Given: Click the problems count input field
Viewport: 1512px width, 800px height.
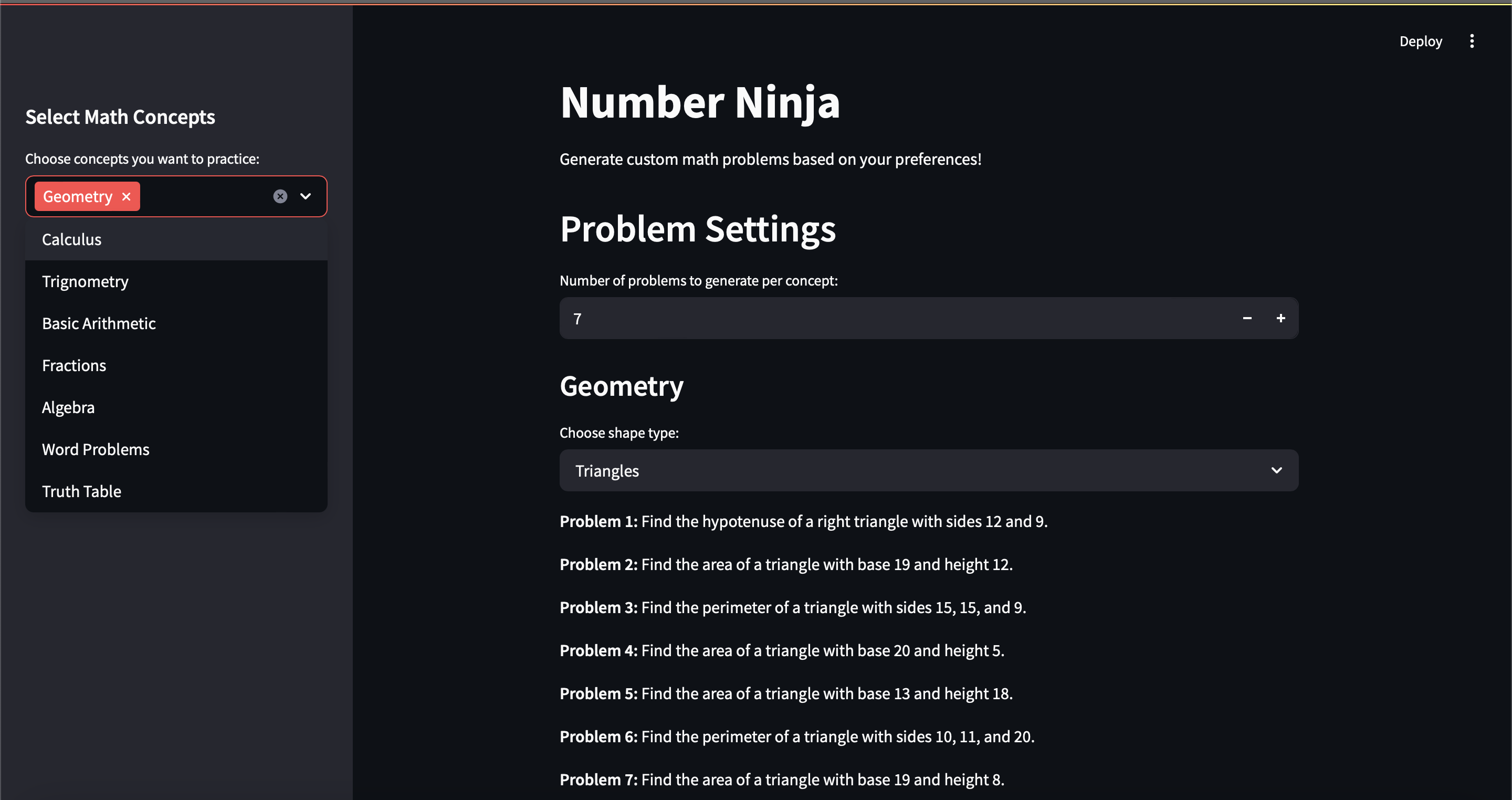Looking at the screenshot, I should pos(880,318).
